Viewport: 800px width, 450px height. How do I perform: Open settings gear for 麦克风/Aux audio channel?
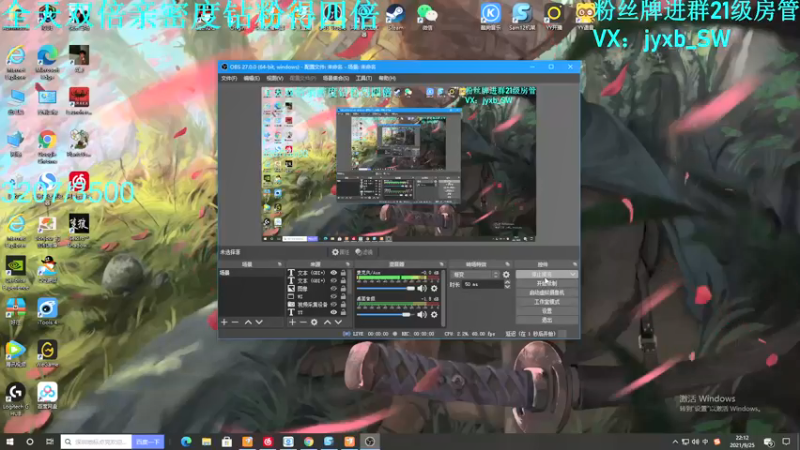434,289
